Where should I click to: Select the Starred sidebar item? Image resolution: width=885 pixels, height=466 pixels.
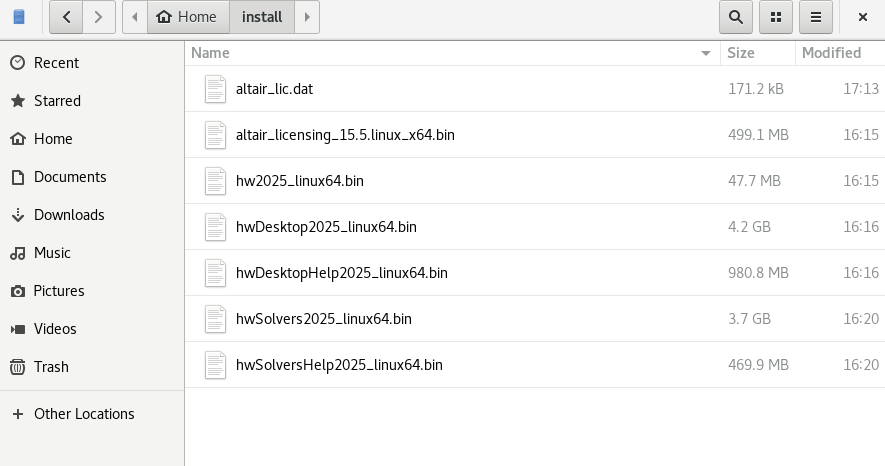click(x=57, y=101)
